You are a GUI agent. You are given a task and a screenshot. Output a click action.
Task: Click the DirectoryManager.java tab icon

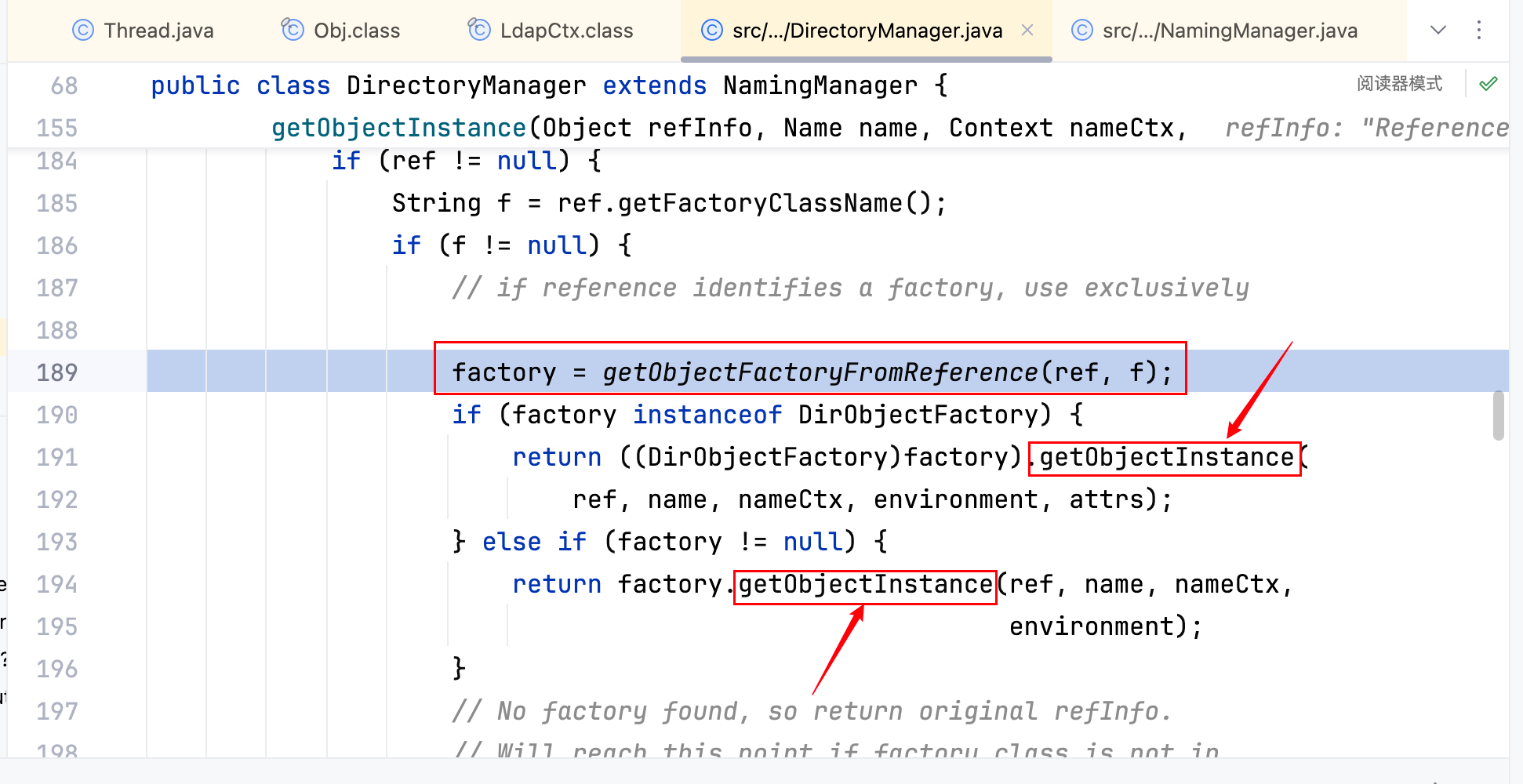[711, 31]
